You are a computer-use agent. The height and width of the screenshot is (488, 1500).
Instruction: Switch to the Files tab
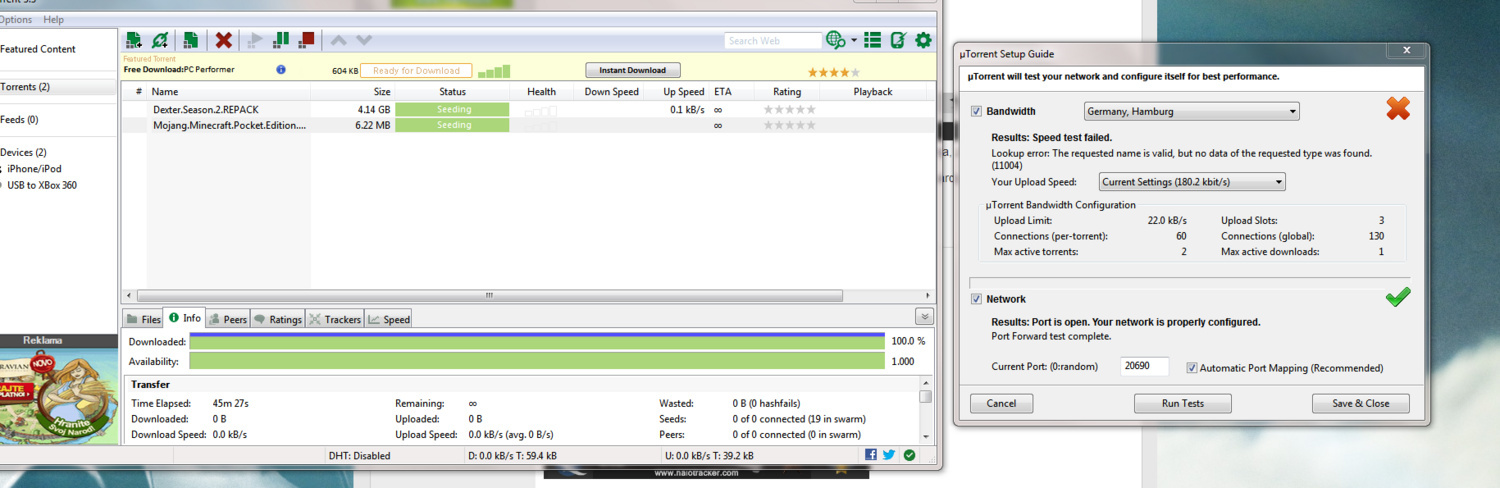[143, 320]
